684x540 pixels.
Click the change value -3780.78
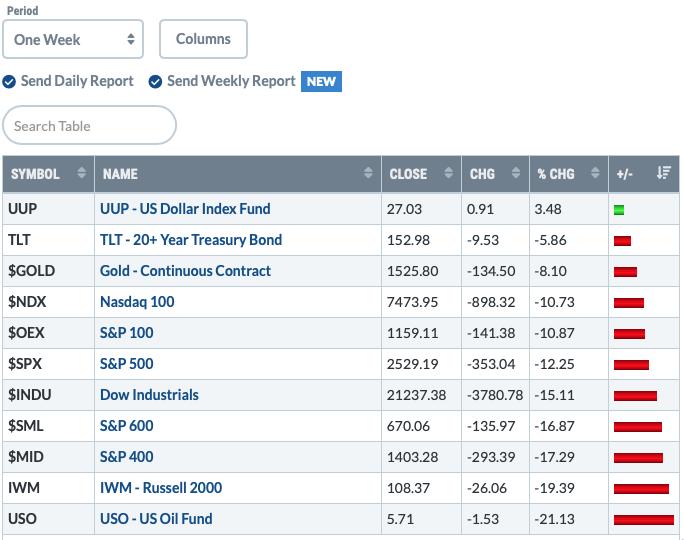pyautogui.click(x=495, y=395)
